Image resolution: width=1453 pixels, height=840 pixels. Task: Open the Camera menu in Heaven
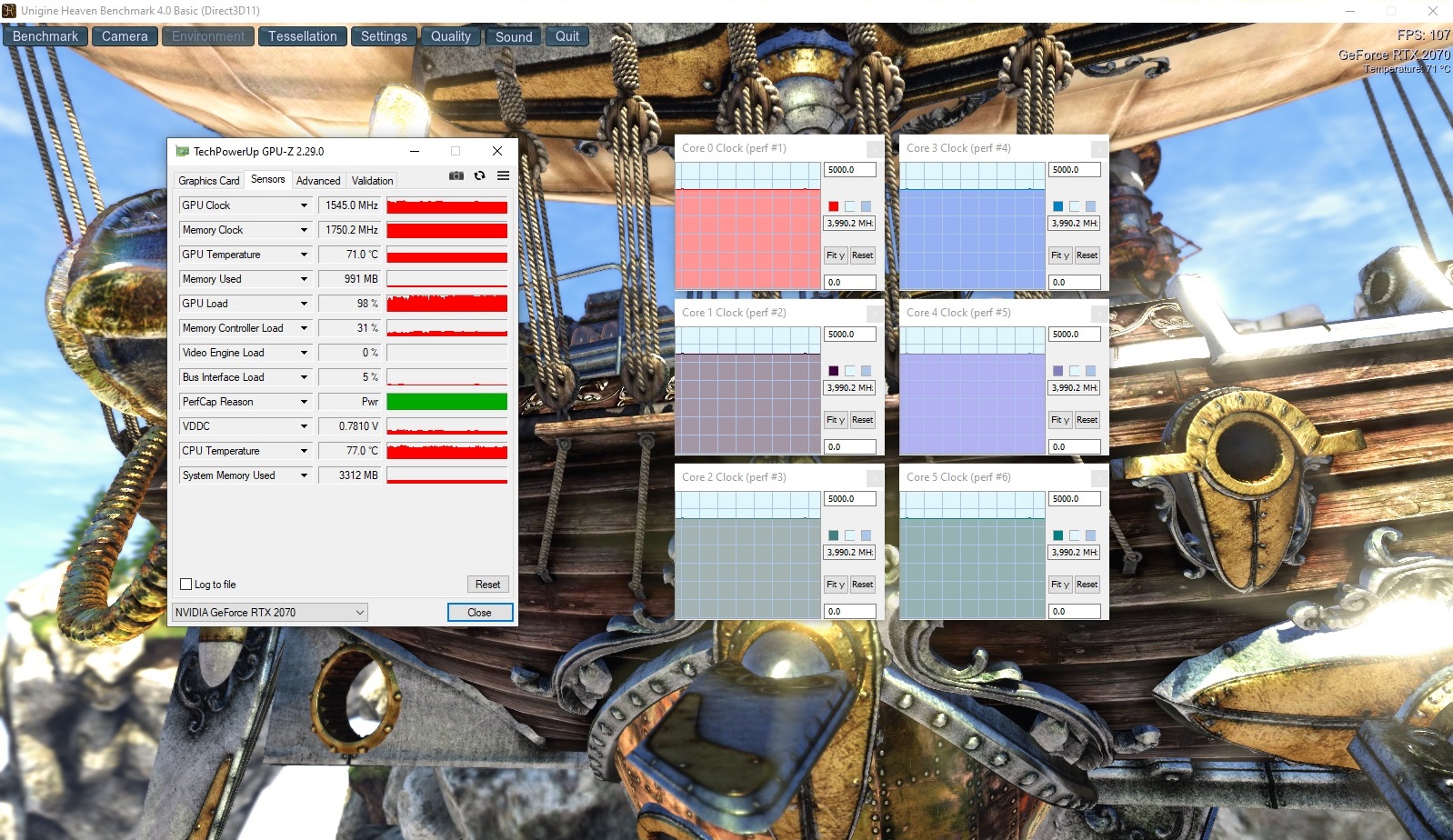tap(125, 36)
